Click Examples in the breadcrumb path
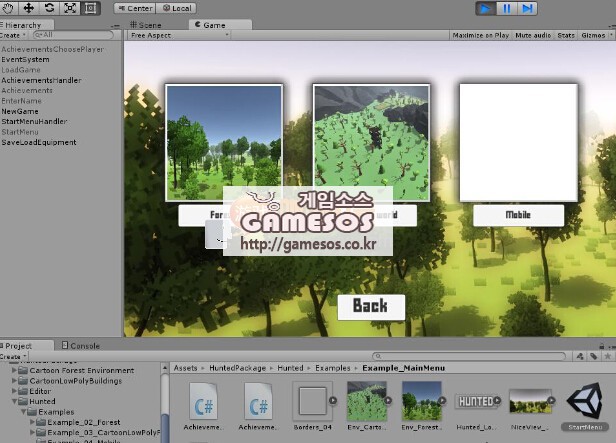Viewport: 616px width, 443px height. pyautogui.click(x=333, y=368)
